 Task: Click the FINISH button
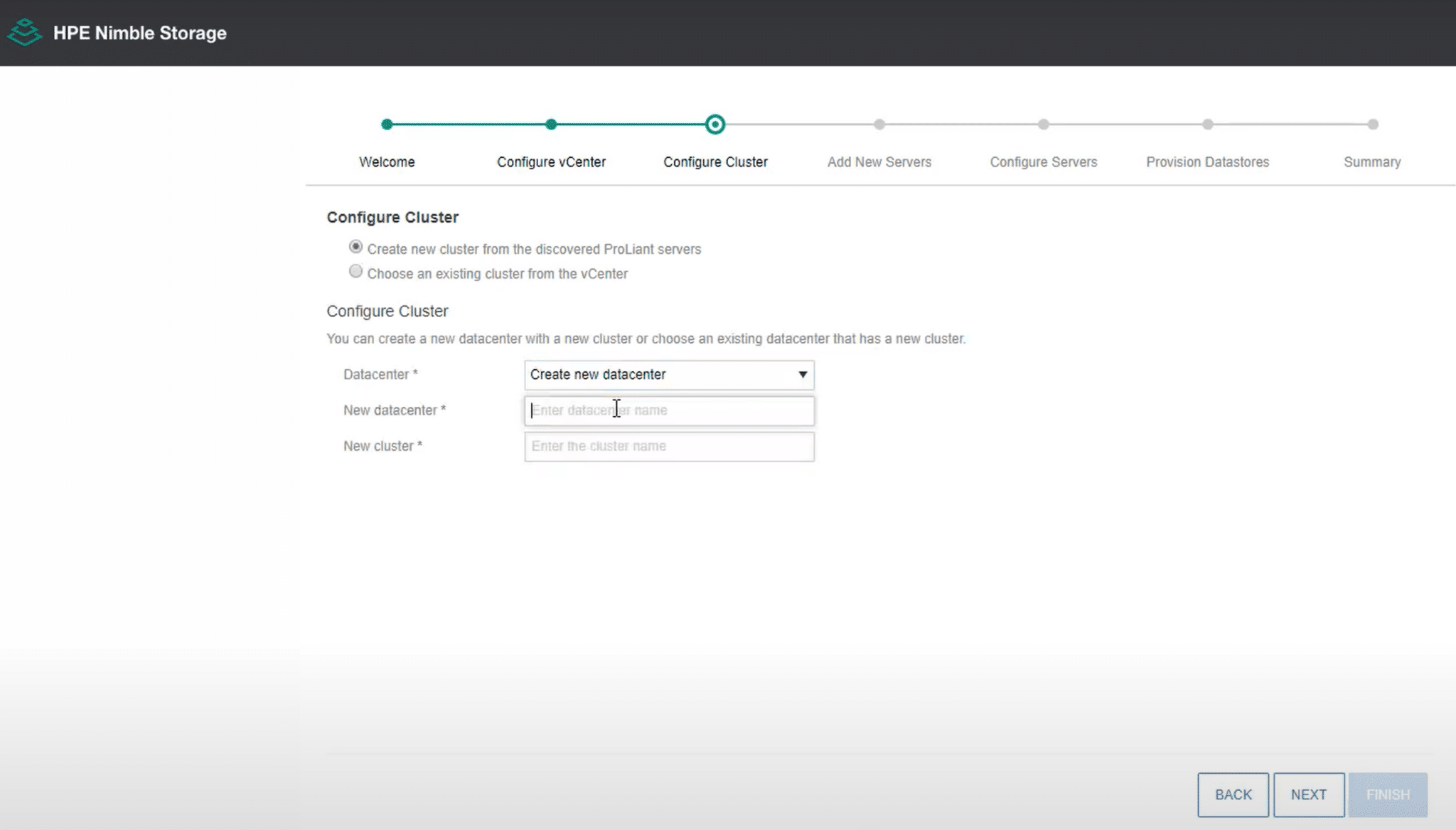pos(1388,794)
